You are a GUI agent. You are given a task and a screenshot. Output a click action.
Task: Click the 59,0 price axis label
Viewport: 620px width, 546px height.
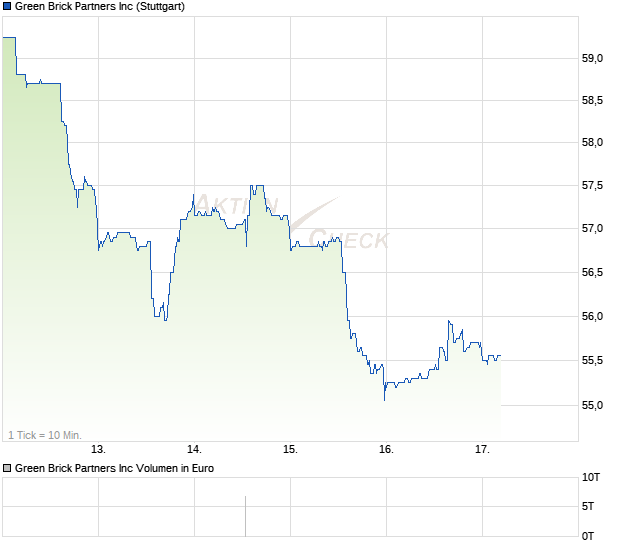pyautogui.click(x=592, y=59)
